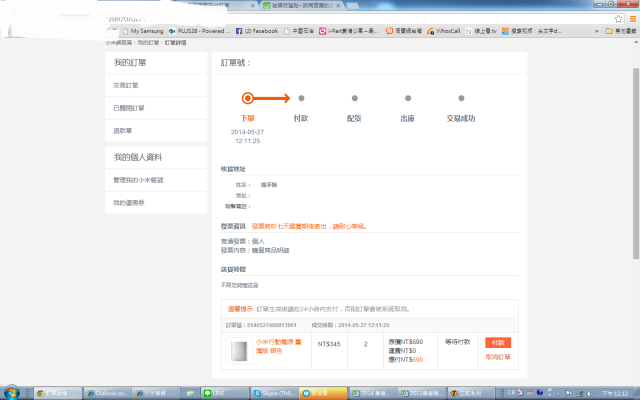640x400 pixels.
Task: Expand bookmarks overflow chevron
Action: (x=597, y=31)
